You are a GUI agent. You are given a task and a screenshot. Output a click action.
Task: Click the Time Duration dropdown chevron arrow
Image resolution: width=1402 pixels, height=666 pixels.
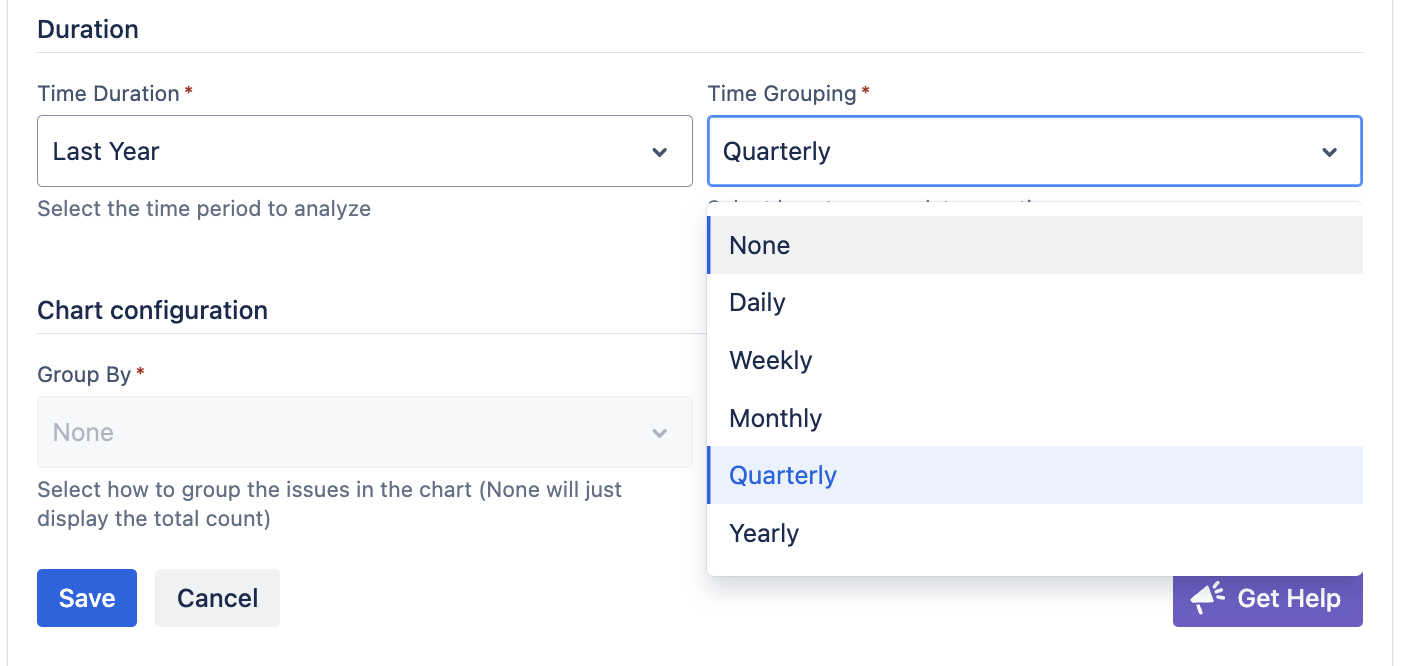(x=660, y=152)
